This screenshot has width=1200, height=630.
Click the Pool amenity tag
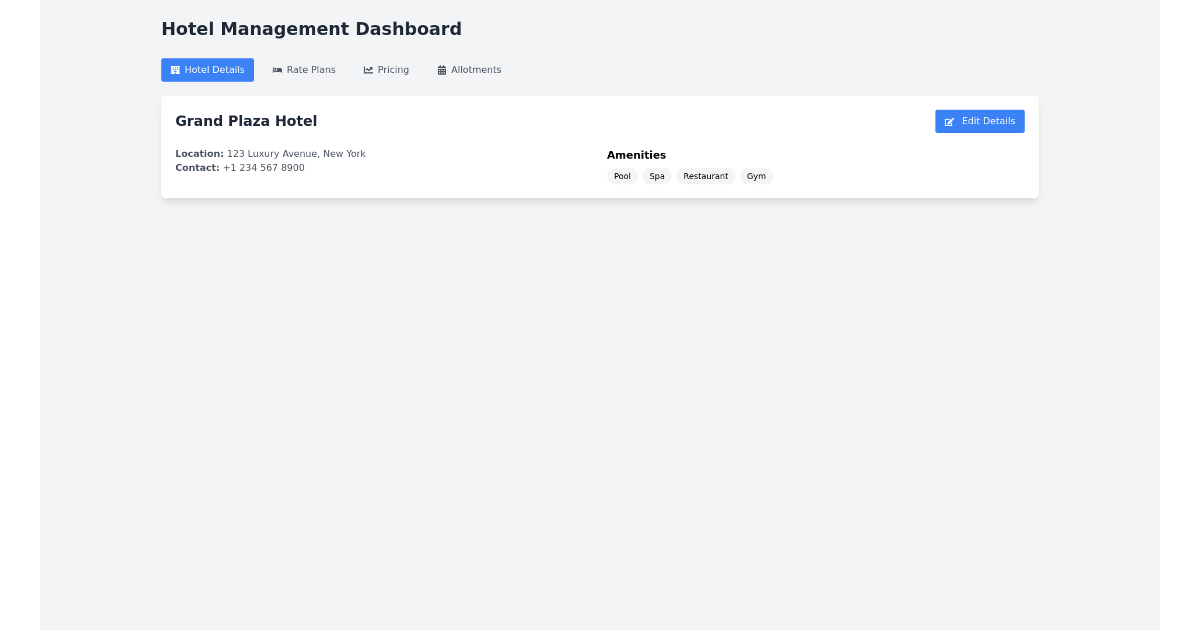(622, 176)
